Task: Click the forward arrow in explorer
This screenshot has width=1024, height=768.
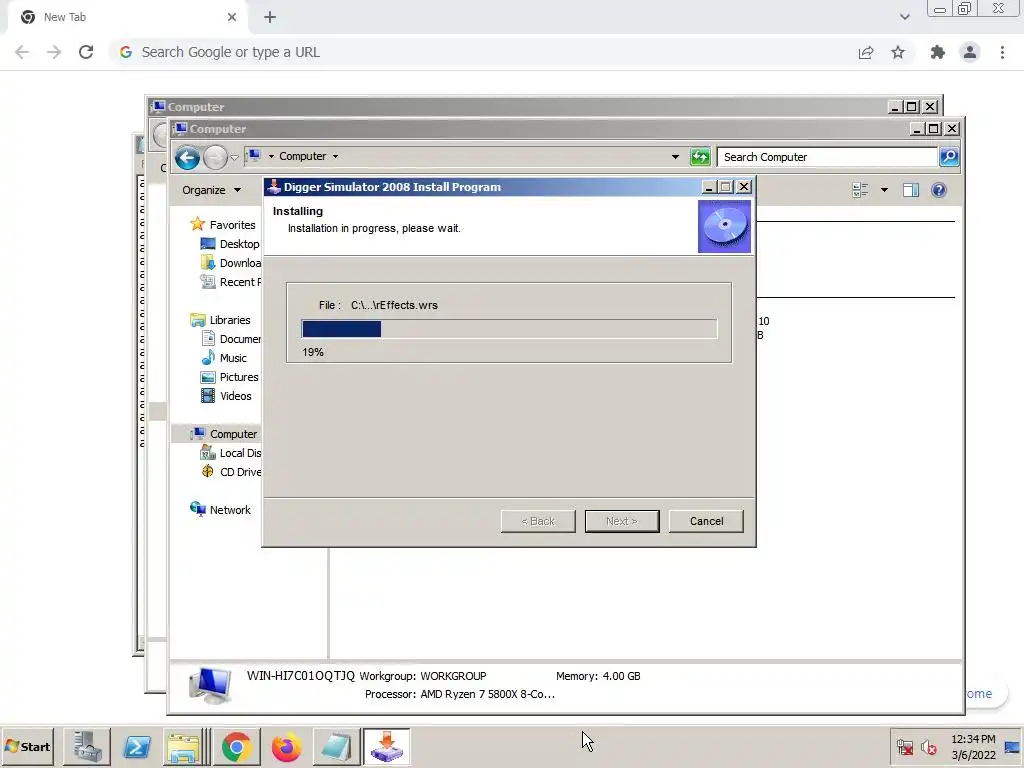Action: click(x=215, y=157)
